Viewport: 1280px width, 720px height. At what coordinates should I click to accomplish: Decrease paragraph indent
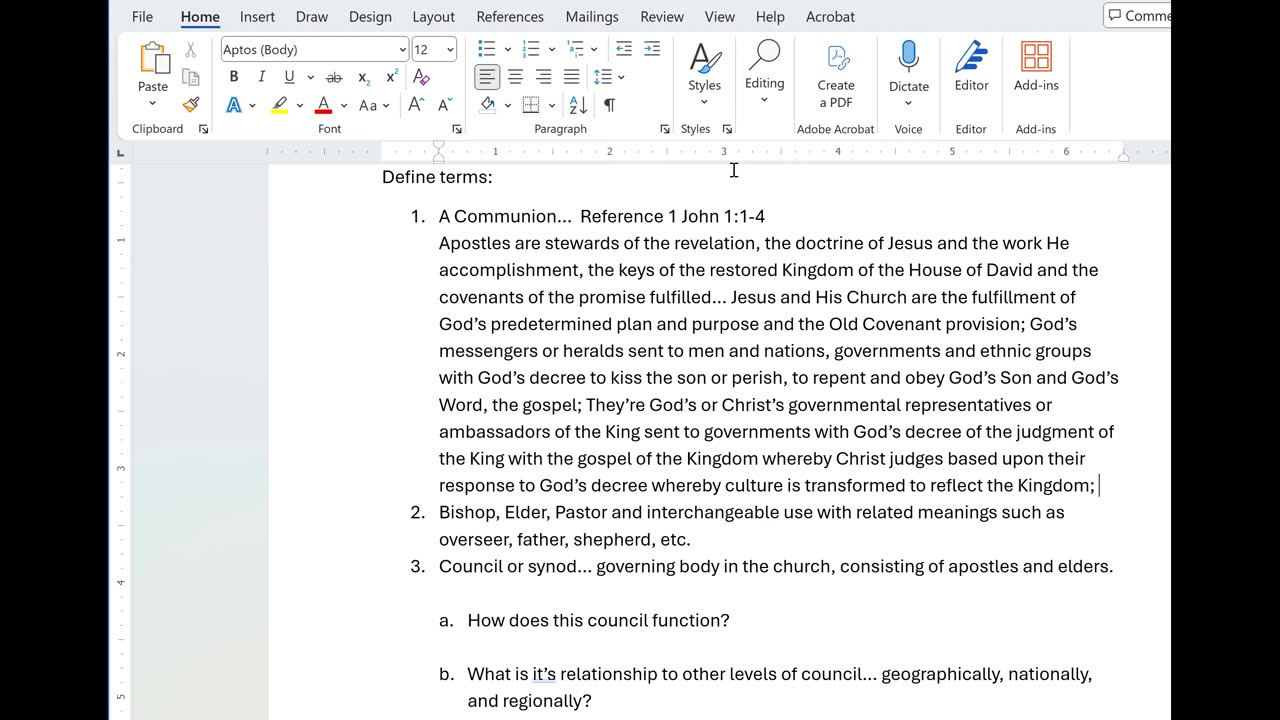(x=624, y=49)
